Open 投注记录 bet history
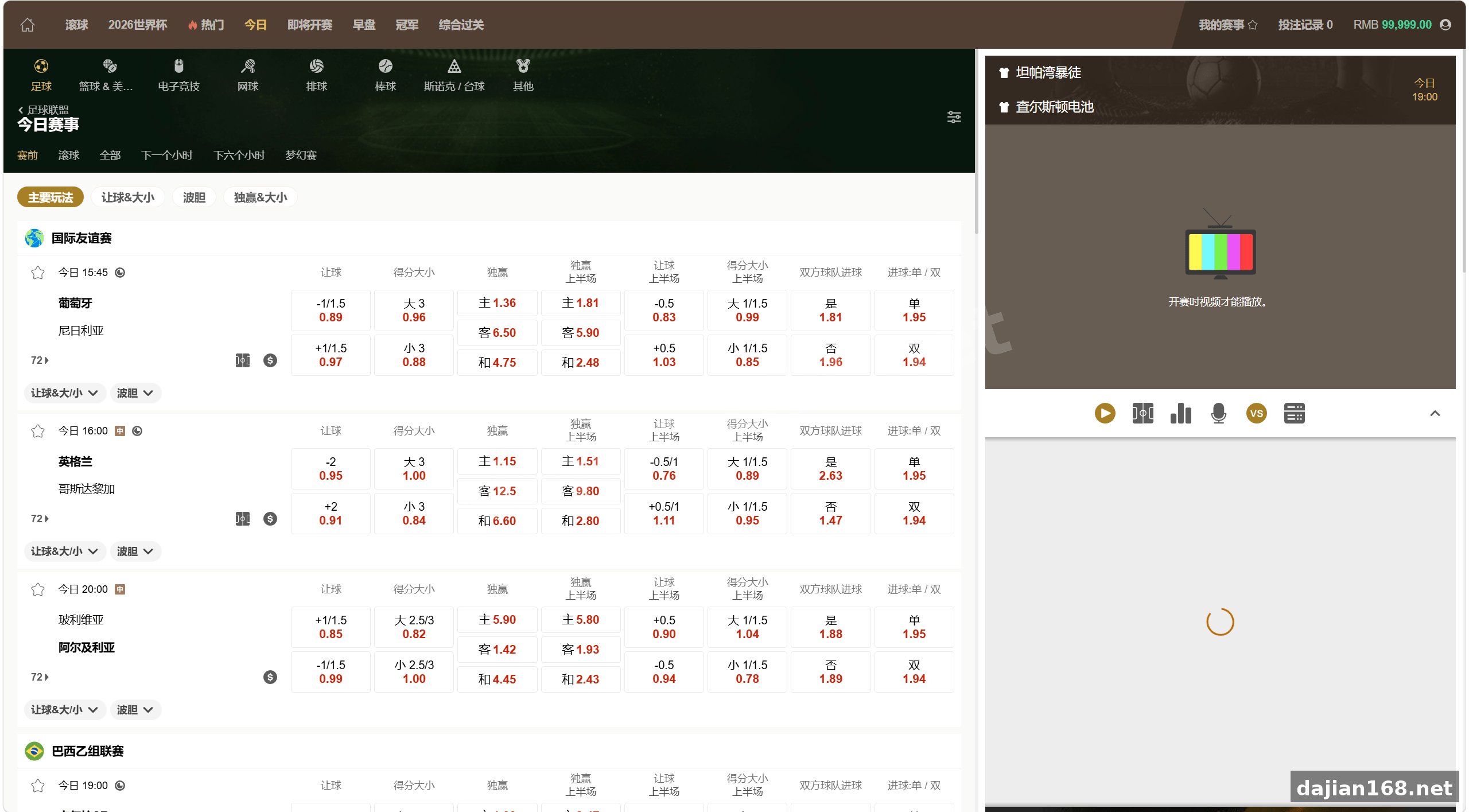The image size is (1469, 812). (1305, 25)
